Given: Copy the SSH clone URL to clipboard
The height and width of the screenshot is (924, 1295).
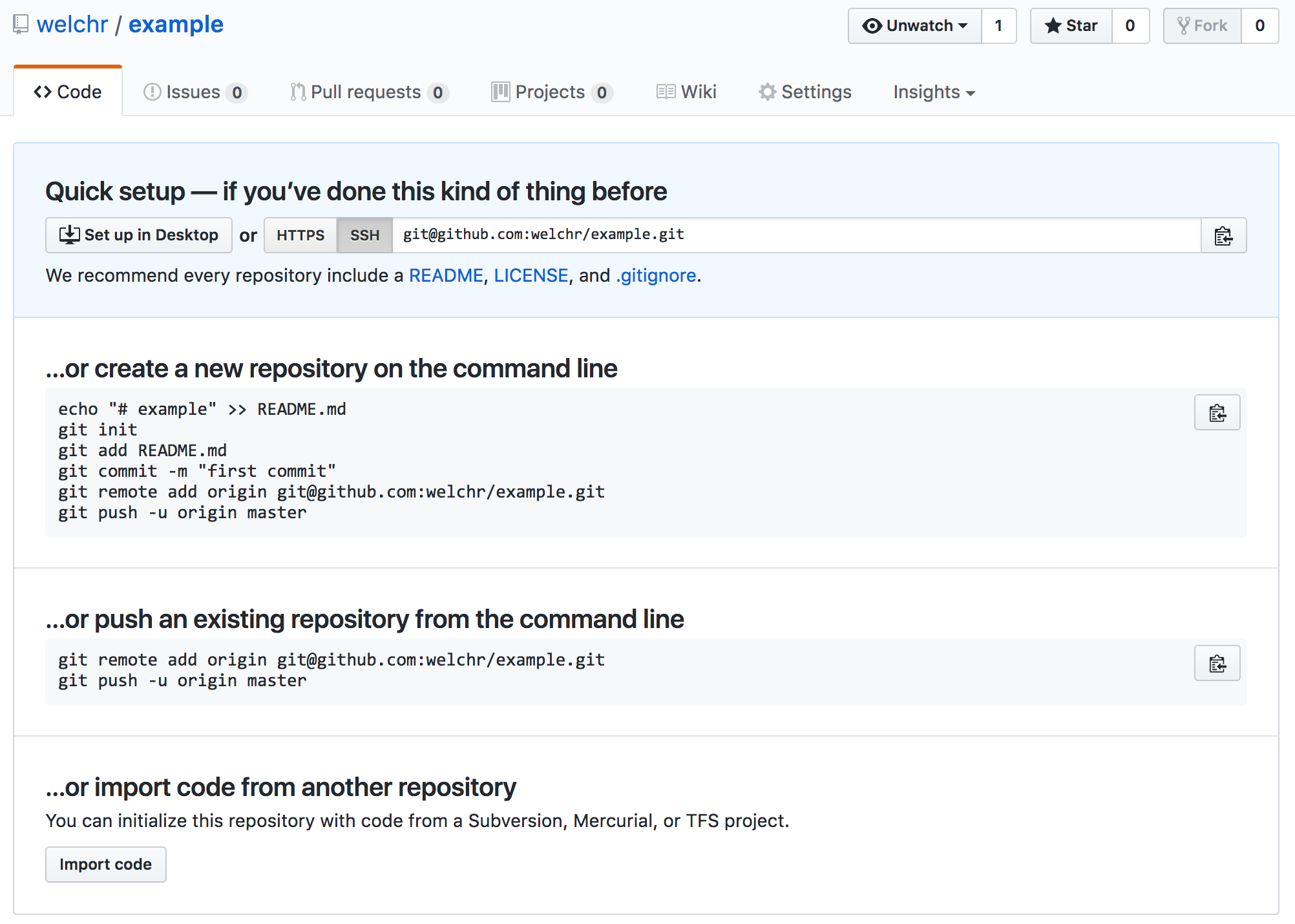Looking at the screenshot, I should point(1223,236).
